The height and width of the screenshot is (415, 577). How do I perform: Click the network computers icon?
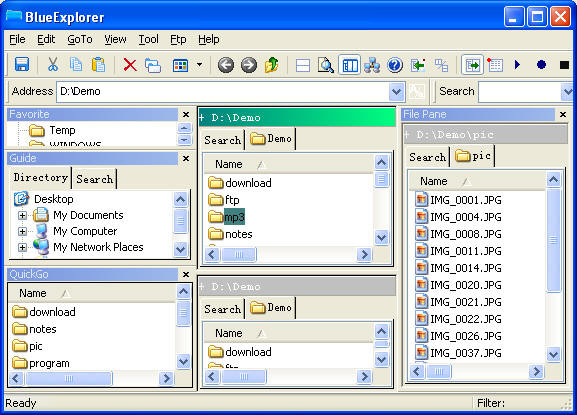pyautogui.click(x=372, y=65)
